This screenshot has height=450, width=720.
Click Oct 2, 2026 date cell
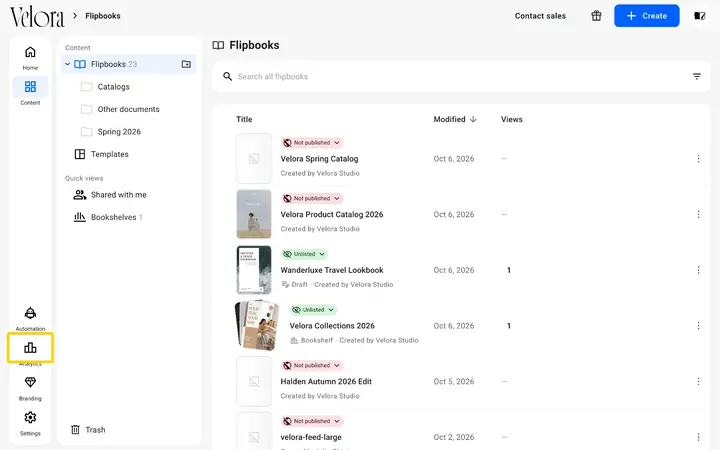pyautogui.click(x=454, y=437)
